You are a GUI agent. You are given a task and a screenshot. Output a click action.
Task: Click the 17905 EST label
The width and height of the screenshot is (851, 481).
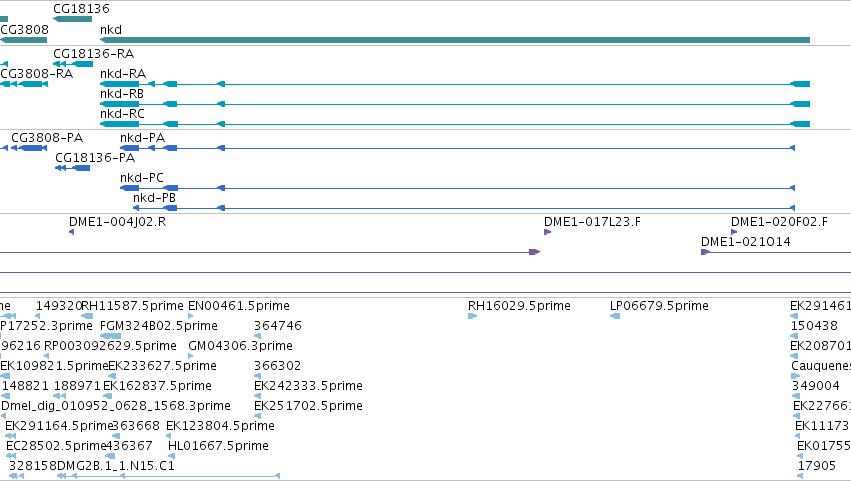[817, 467]
